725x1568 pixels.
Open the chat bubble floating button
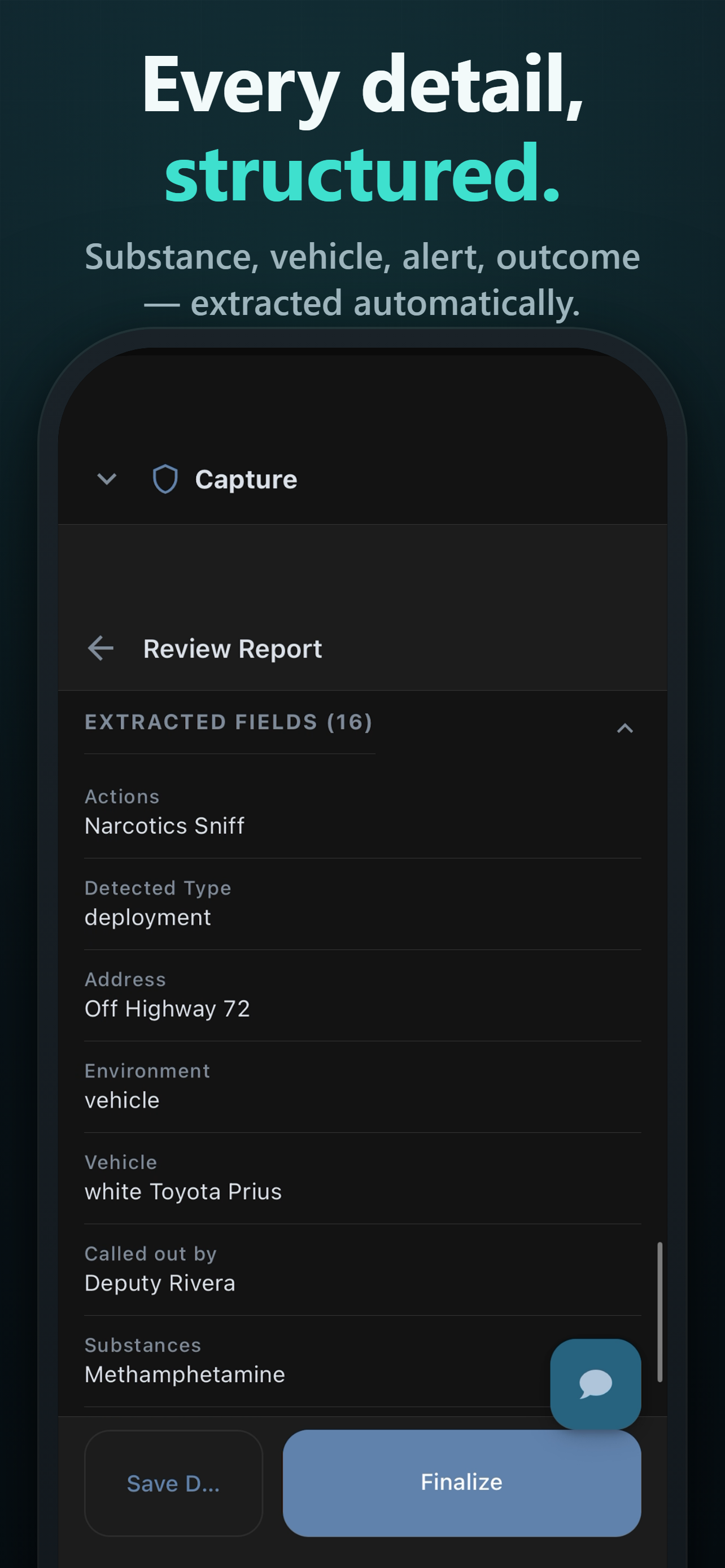click(x=595, y=1383)
